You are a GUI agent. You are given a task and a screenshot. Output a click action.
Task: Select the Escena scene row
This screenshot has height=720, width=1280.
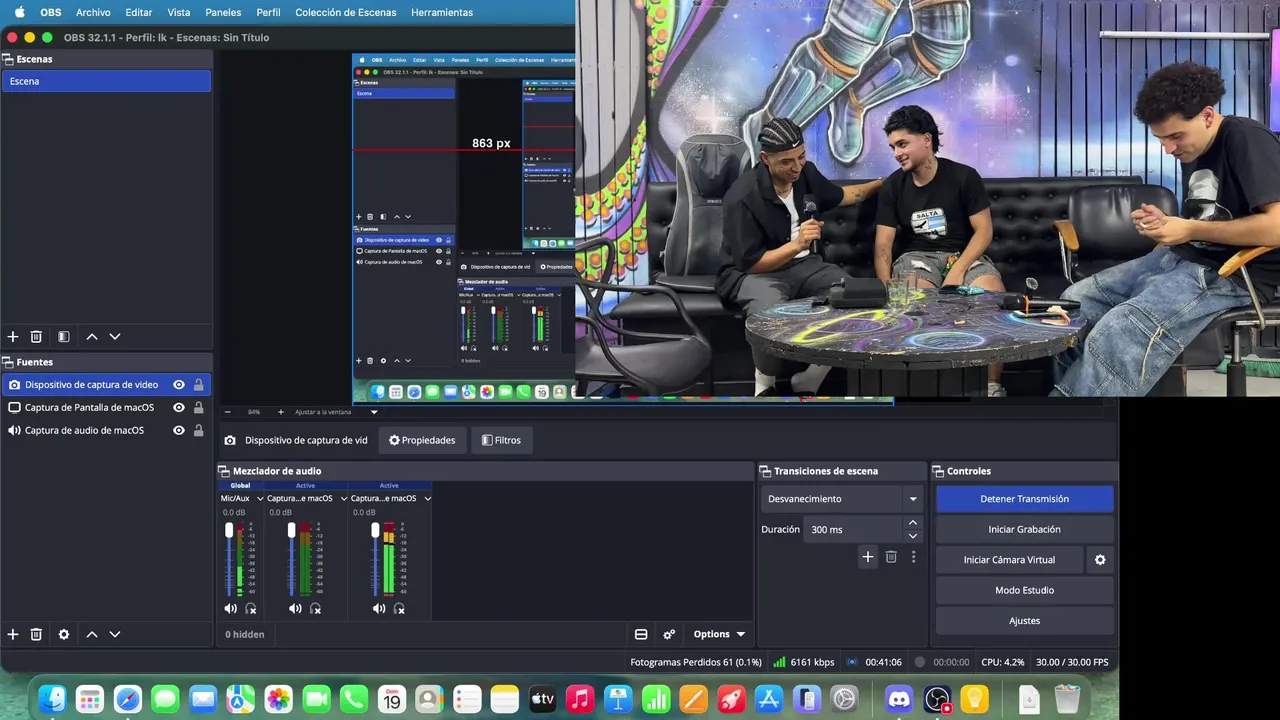106,81
